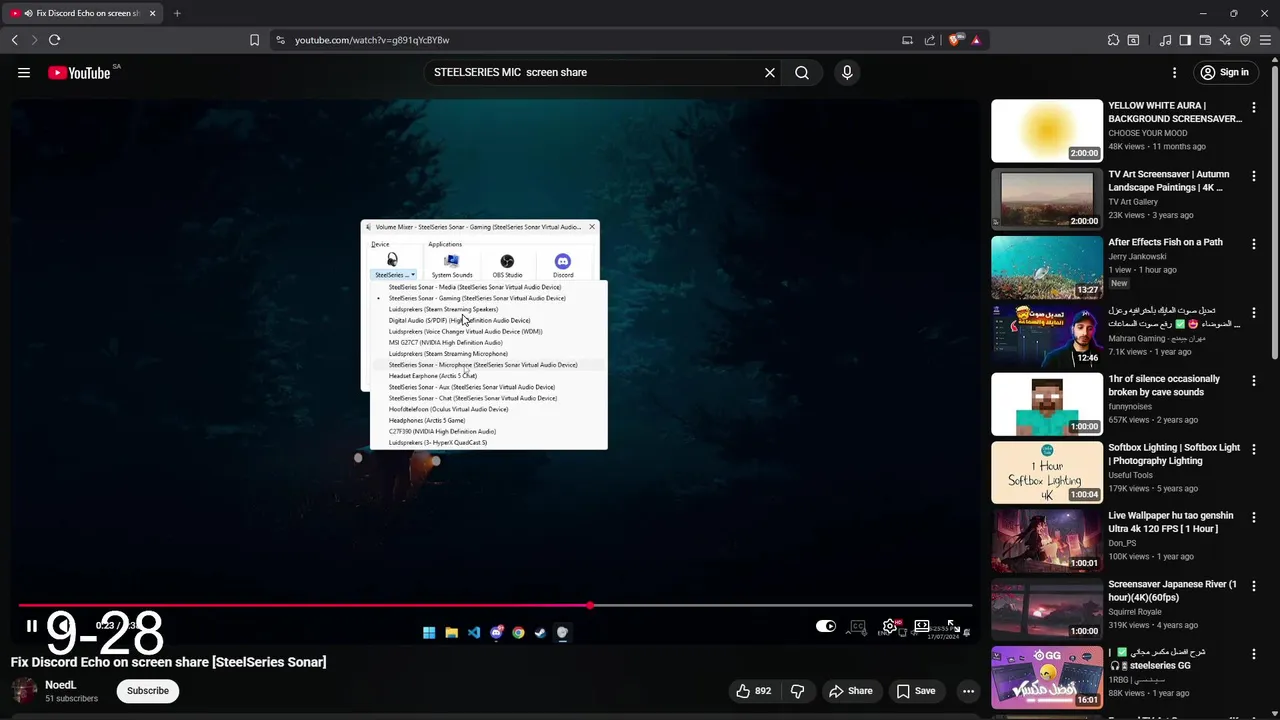Open options for the TV Art Screensaver video
Image resolution: width=1280 pixels, height=720 pixels.
(1254, 175)
